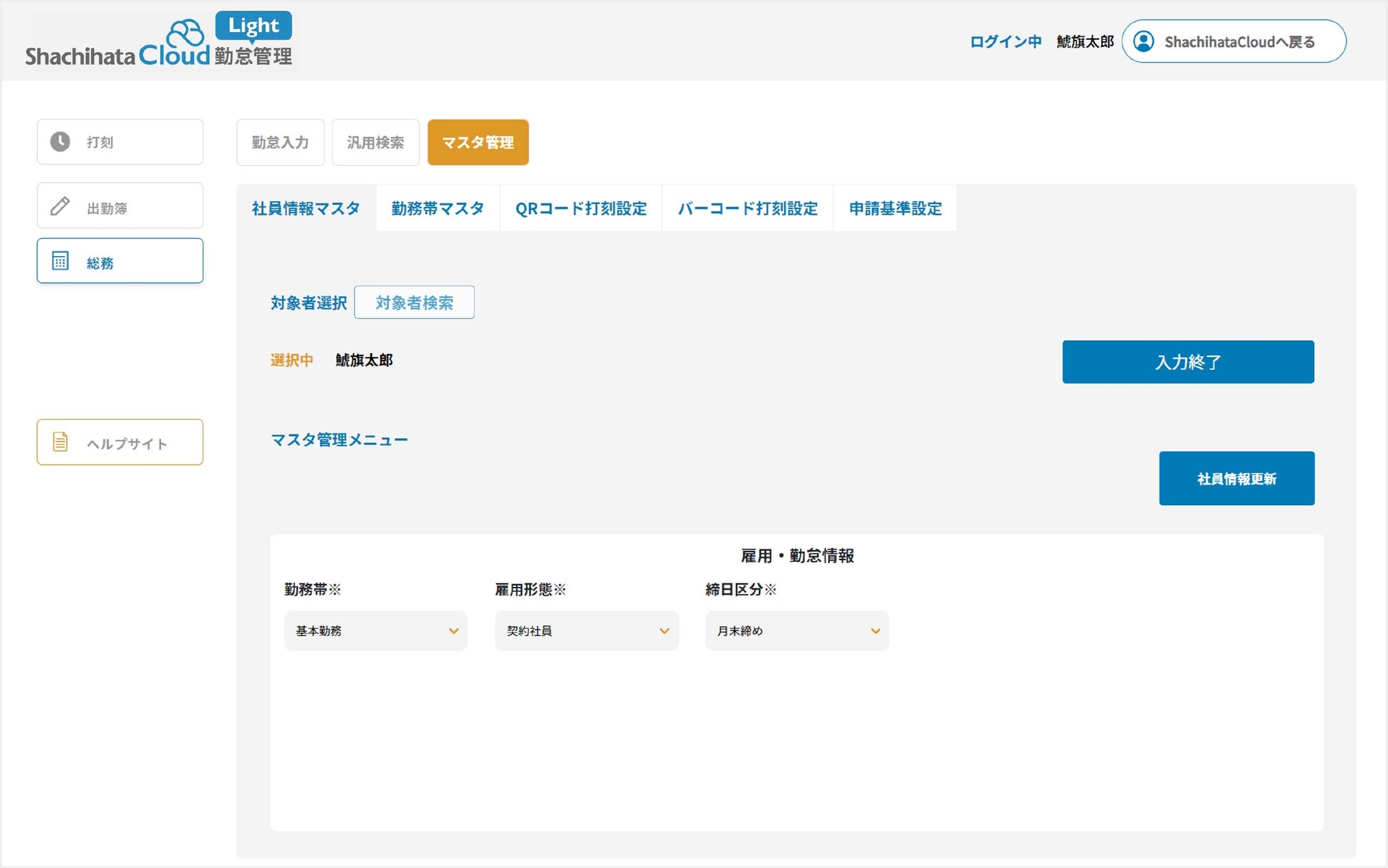This screenshot has height=868, width=1388.
Task: Open the 勤怠入力 section
Action: pyautogui.click(x=280, y=142)
